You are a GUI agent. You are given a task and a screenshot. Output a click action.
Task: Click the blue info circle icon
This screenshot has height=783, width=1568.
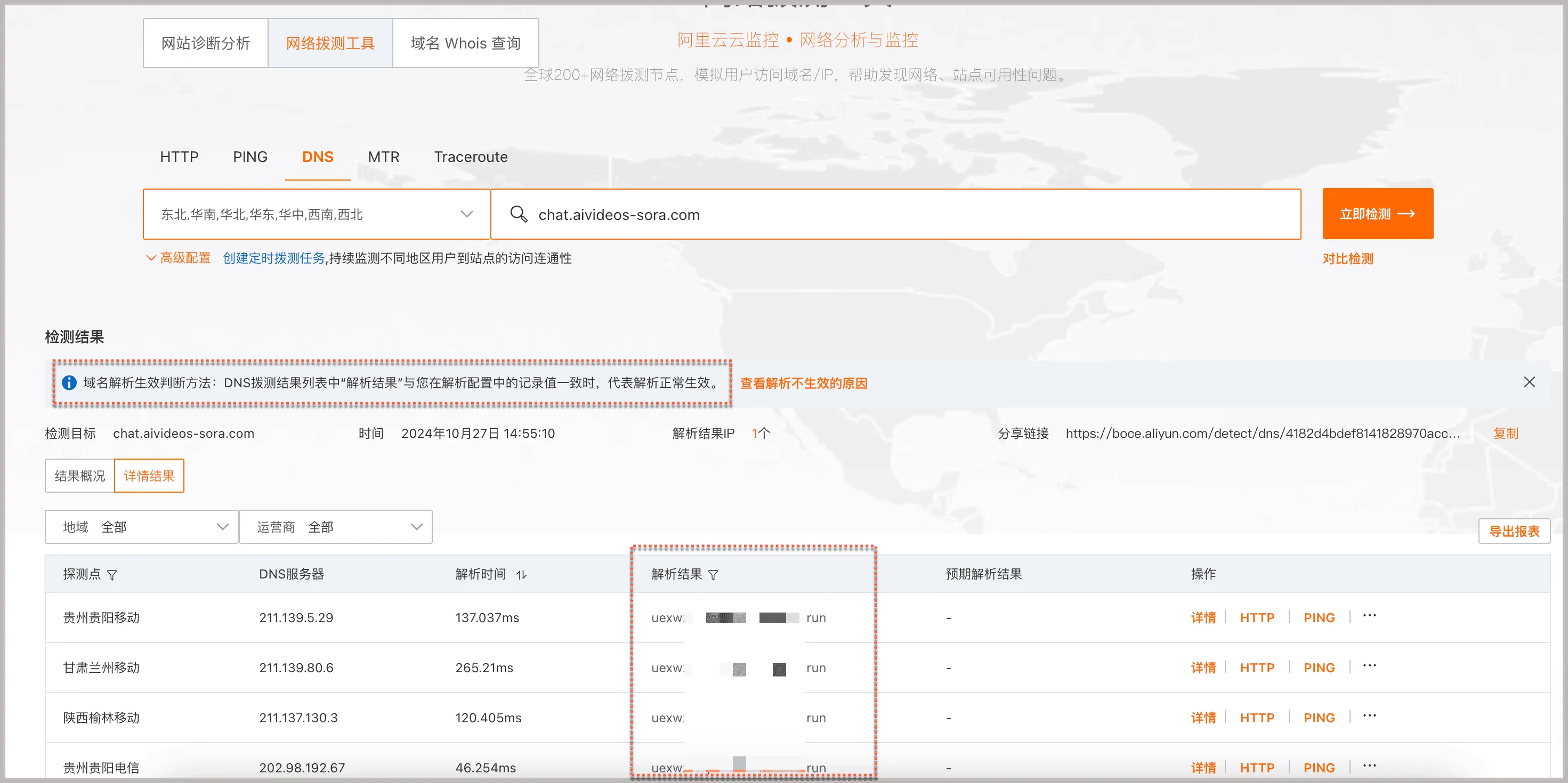pyautogui.click(x=69, y=382)
